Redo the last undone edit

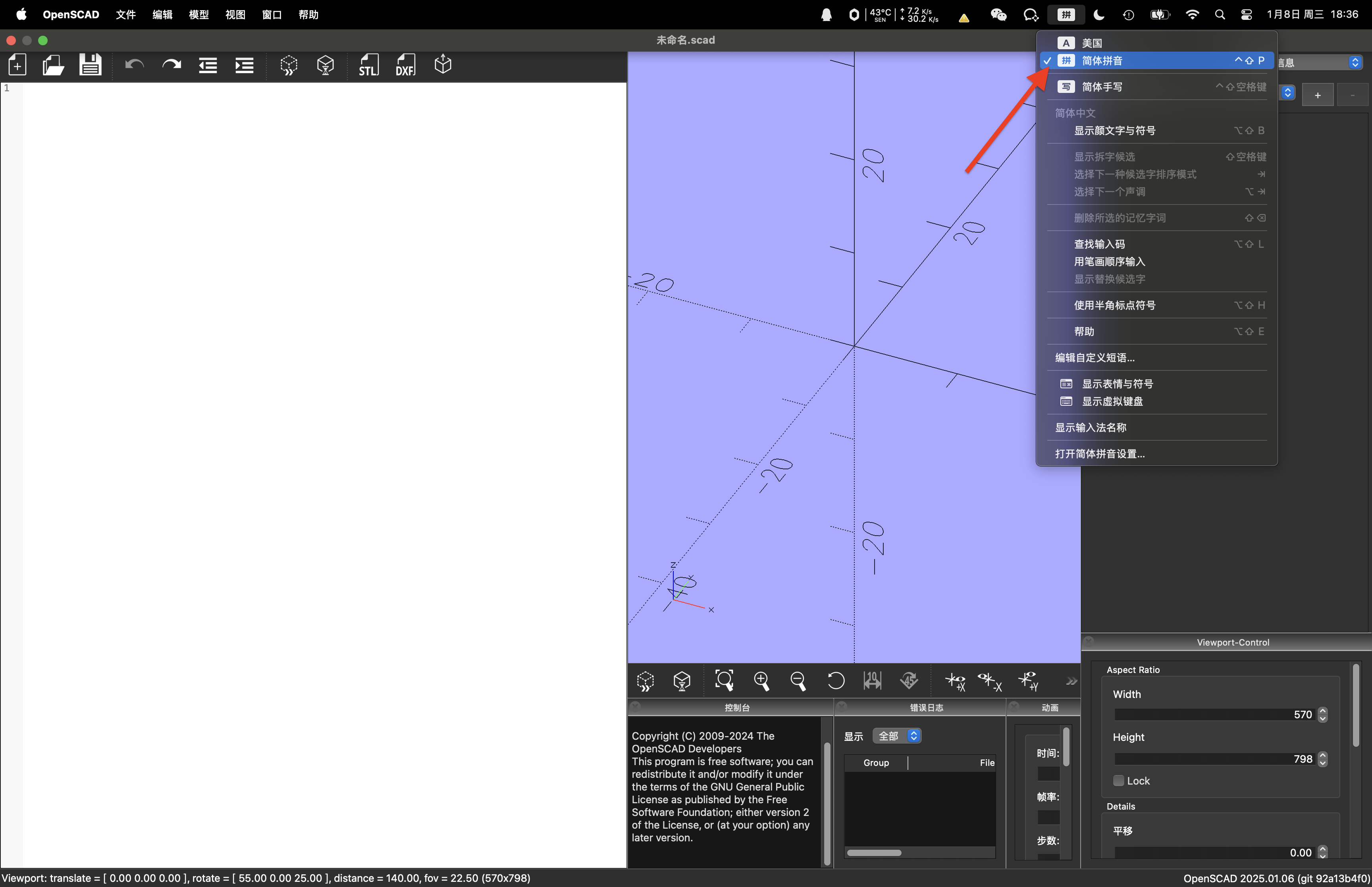(171, 64)
